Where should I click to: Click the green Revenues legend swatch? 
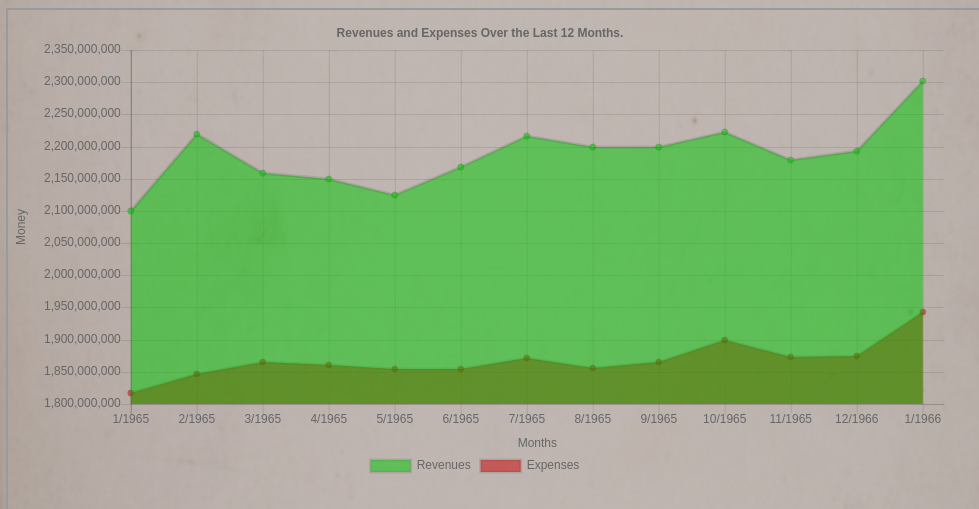[390, 466]
